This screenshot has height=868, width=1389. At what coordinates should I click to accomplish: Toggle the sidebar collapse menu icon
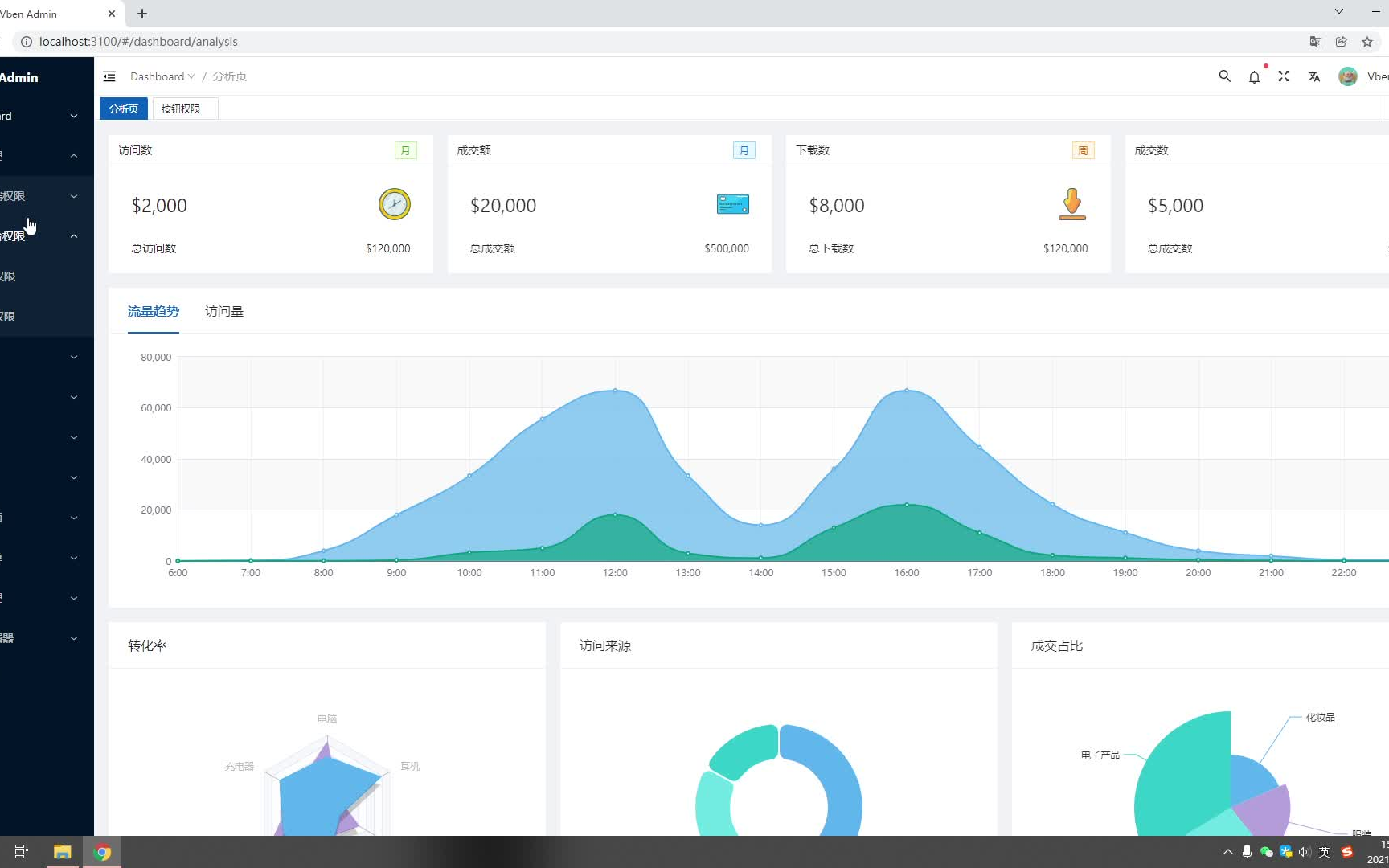tap(109, 76)
